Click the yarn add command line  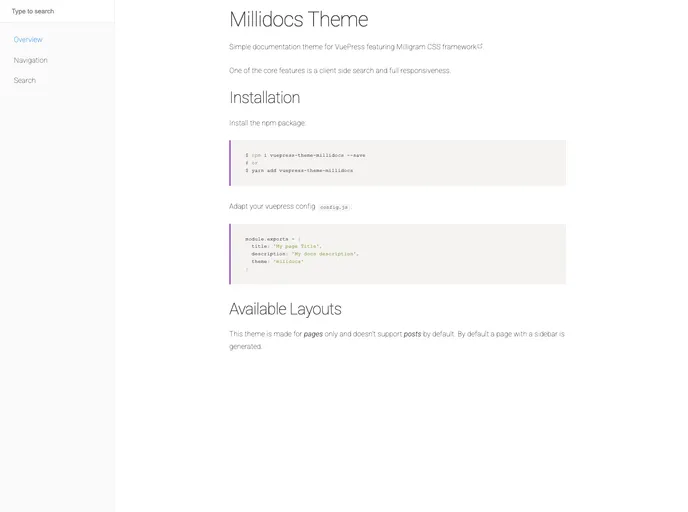(299, 171)
